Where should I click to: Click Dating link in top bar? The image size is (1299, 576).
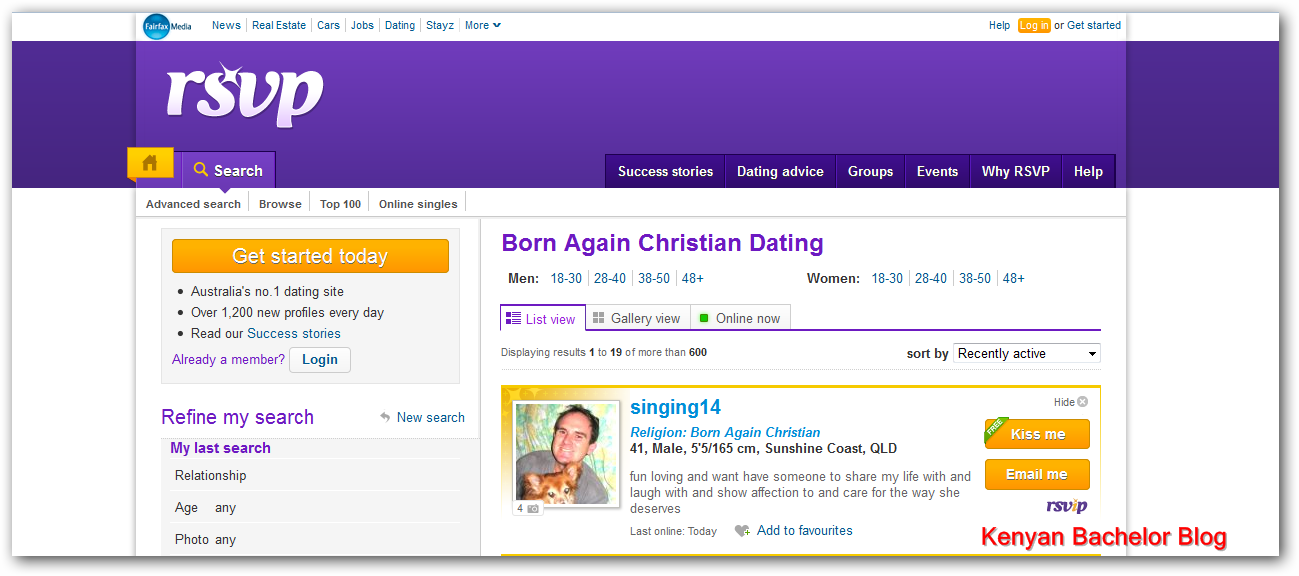pos(400,25)
